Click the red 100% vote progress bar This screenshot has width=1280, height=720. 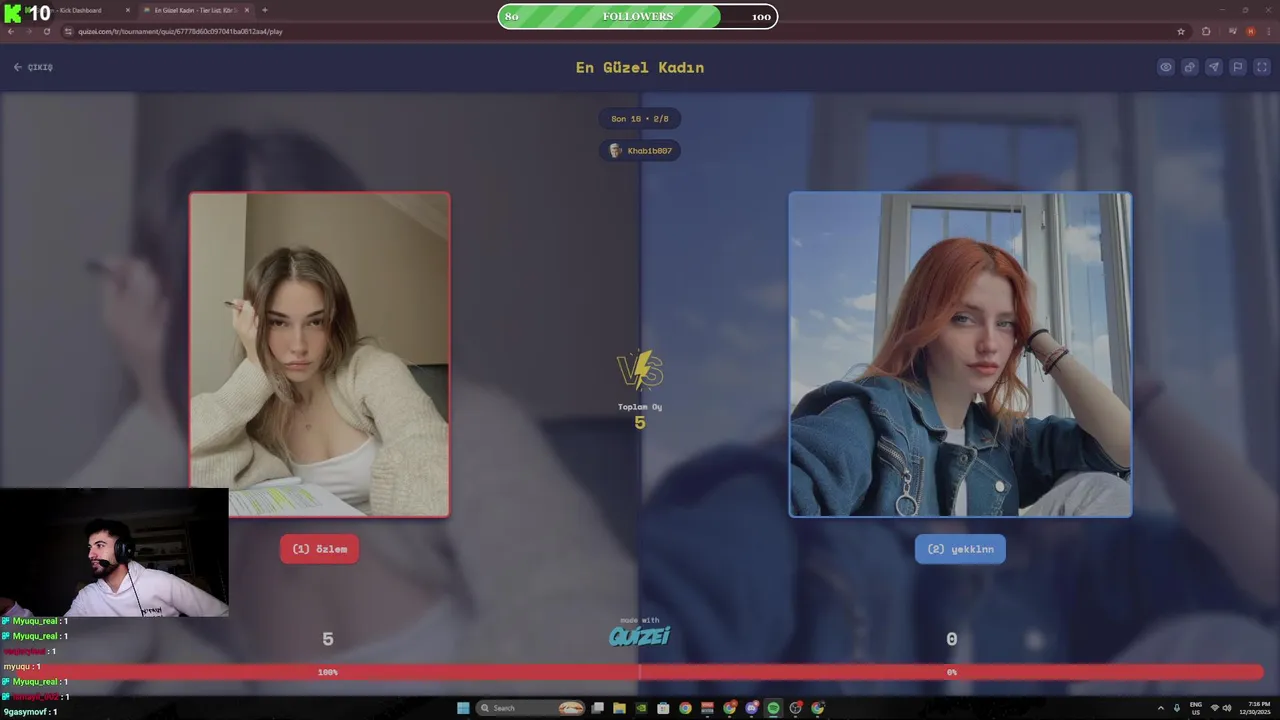click(x=328, y=672)
